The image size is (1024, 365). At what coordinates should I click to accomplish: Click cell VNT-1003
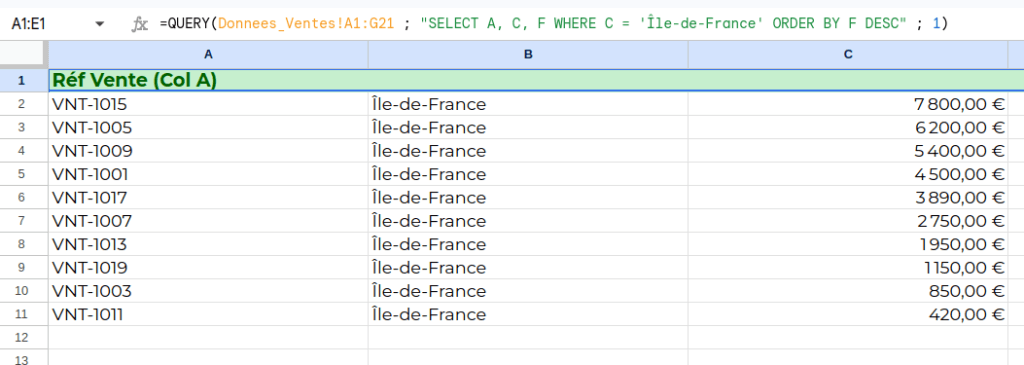(208, 291)
